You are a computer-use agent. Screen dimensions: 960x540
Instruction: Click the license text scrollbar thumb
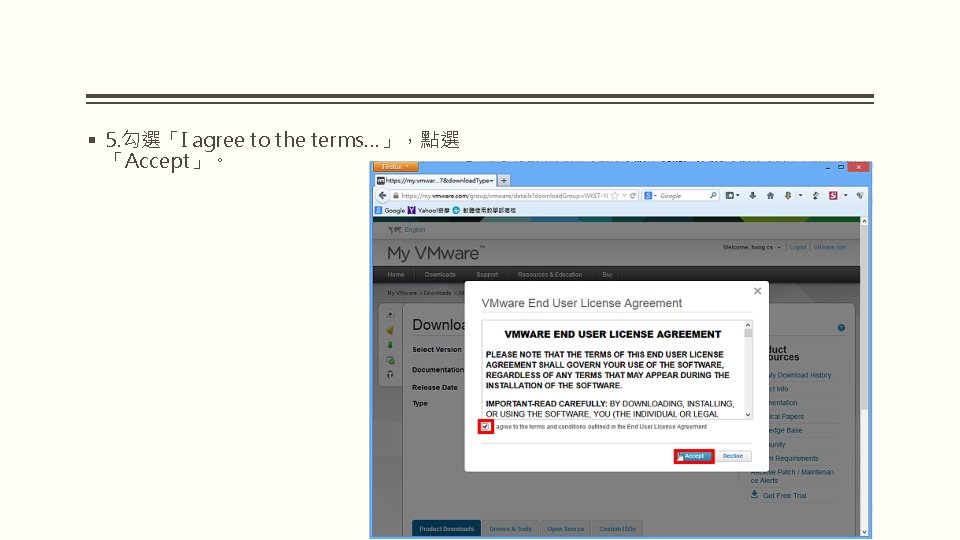point(748,333)
